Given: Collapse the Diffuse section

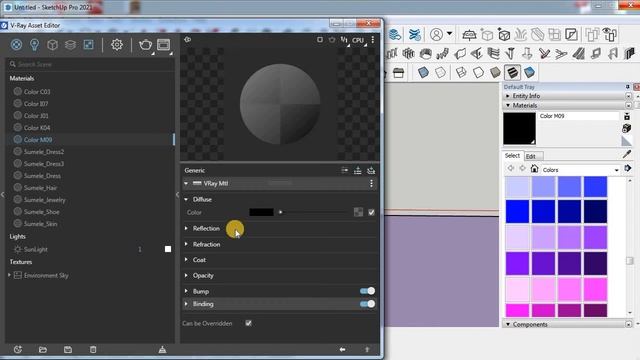Looking at the screenshot, I should (x=186, y=199).
